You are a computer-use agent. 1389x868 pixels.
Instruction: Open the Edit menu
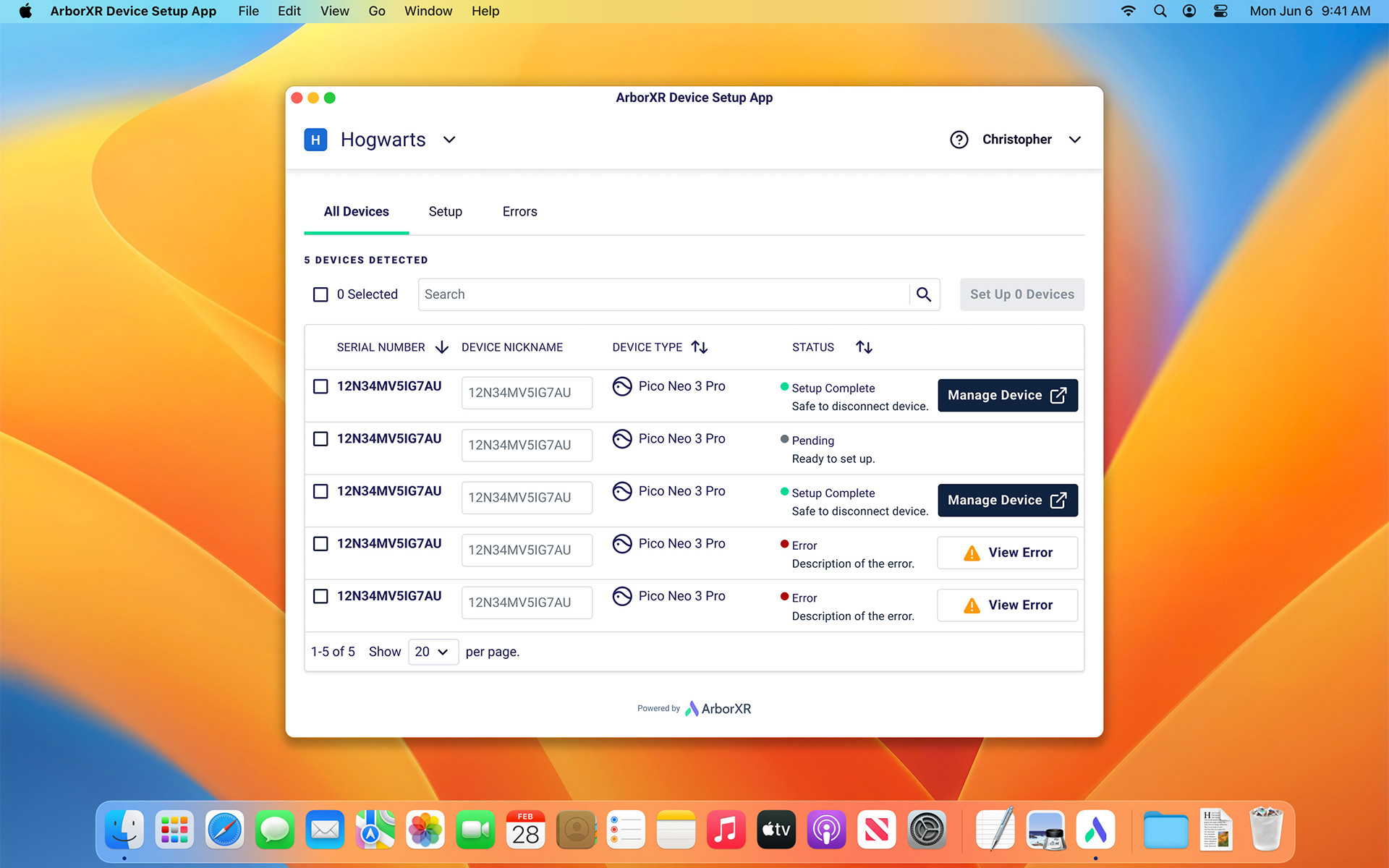[x=289, y=11]
